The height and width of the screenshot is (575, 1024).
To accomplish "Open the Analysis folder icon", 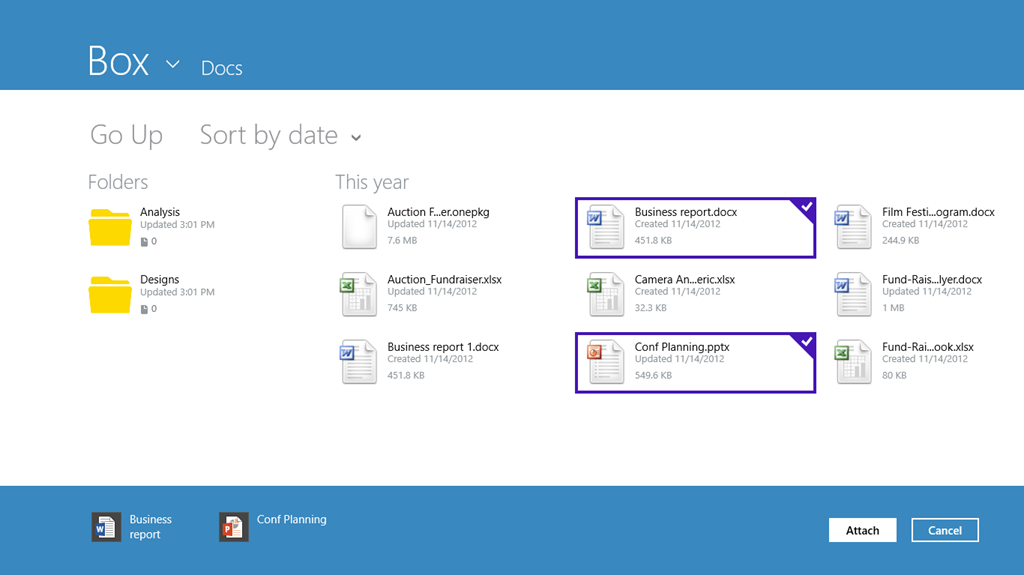I will pos(110,227).
